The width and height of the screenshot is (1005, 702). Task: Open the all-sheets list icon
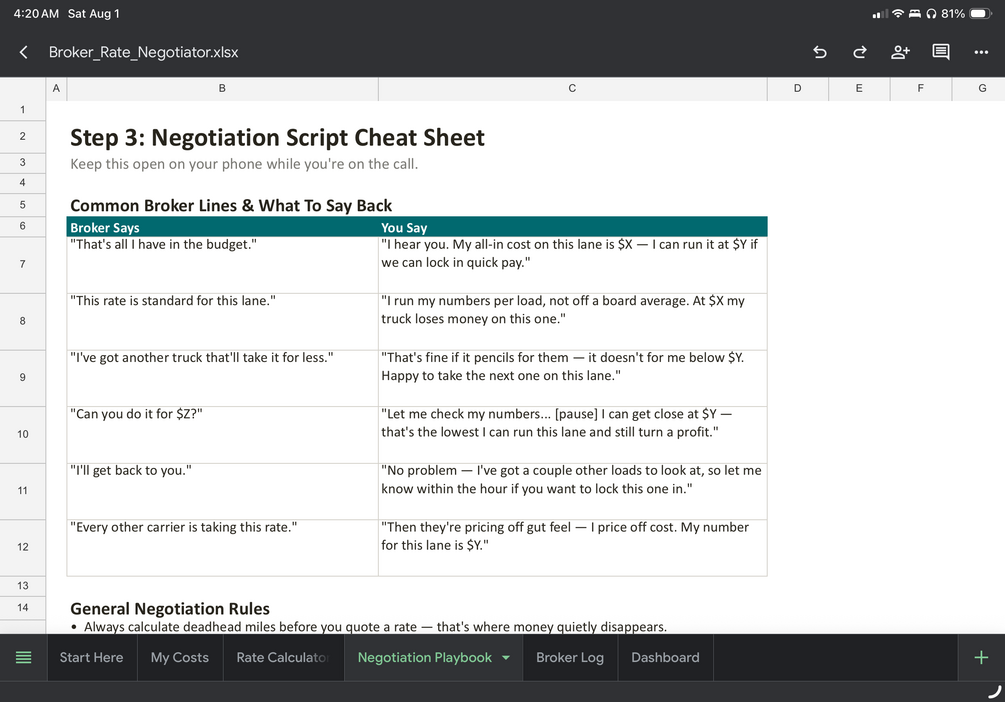(23, 657)
